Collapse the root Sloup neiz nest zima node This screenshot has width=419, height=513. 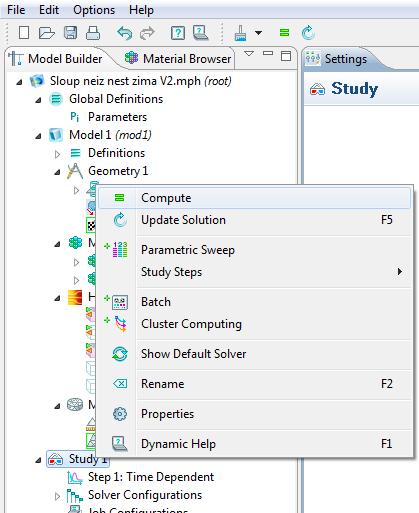pos(19,82)
